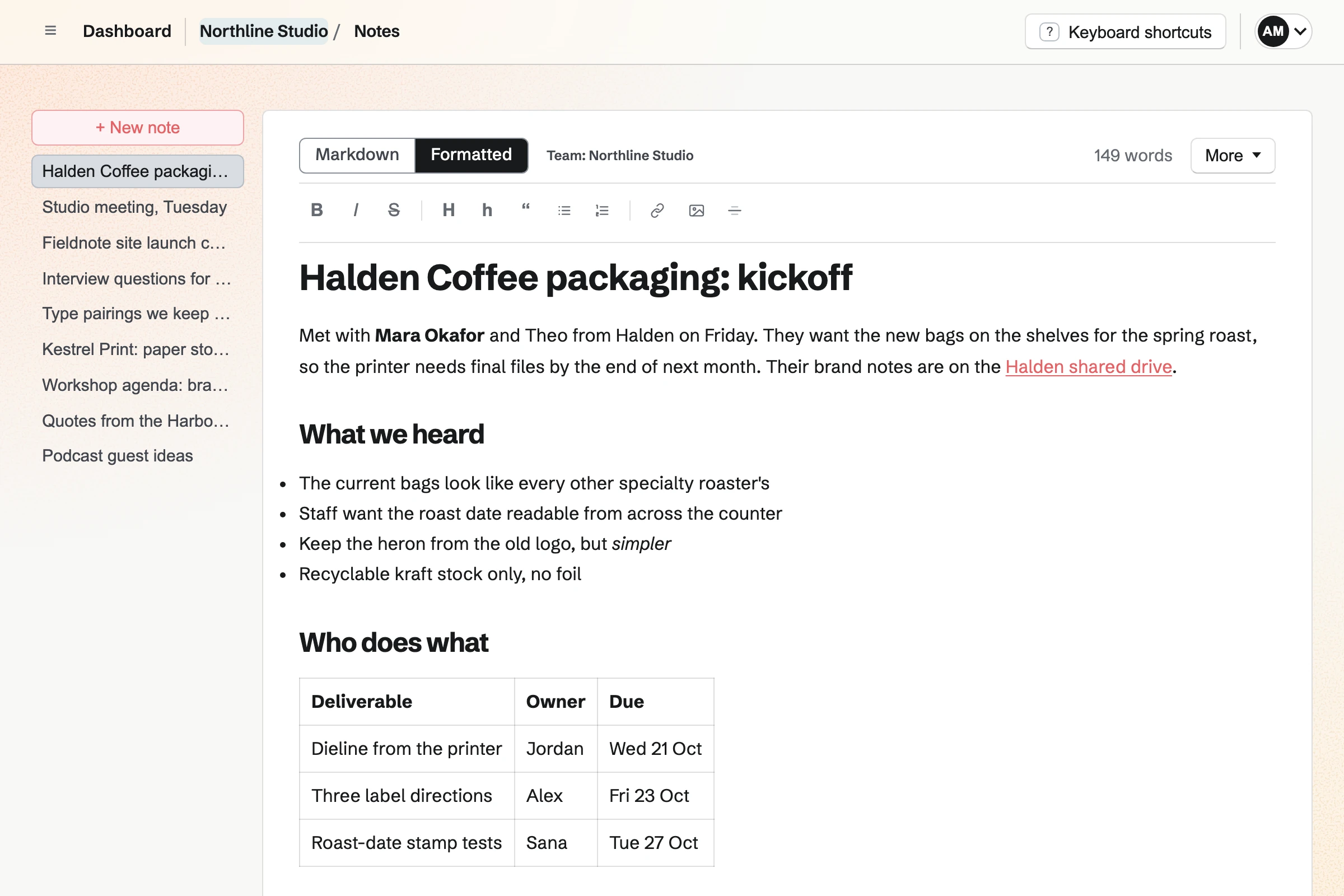Open Interview questions note
This screenshot has width=1344, height=896.
138,278
